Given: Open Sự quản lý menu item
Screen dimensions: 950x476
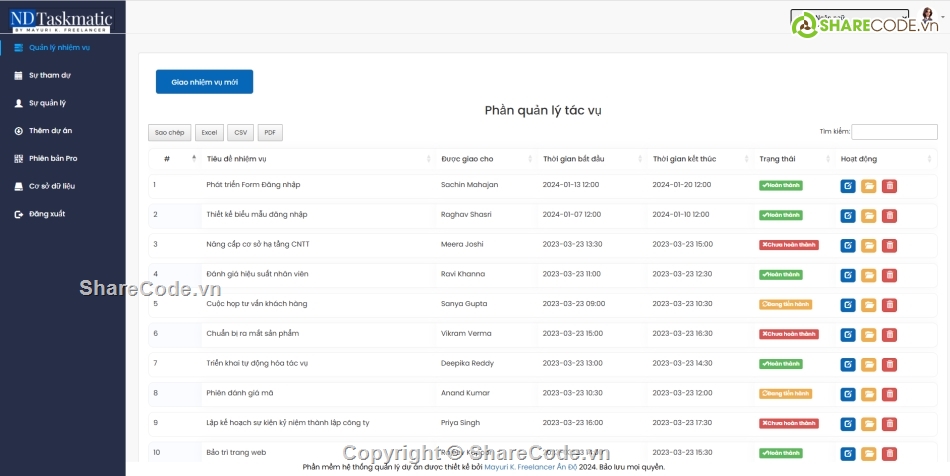Looking at the screenshot, I should tap(47, 103).
